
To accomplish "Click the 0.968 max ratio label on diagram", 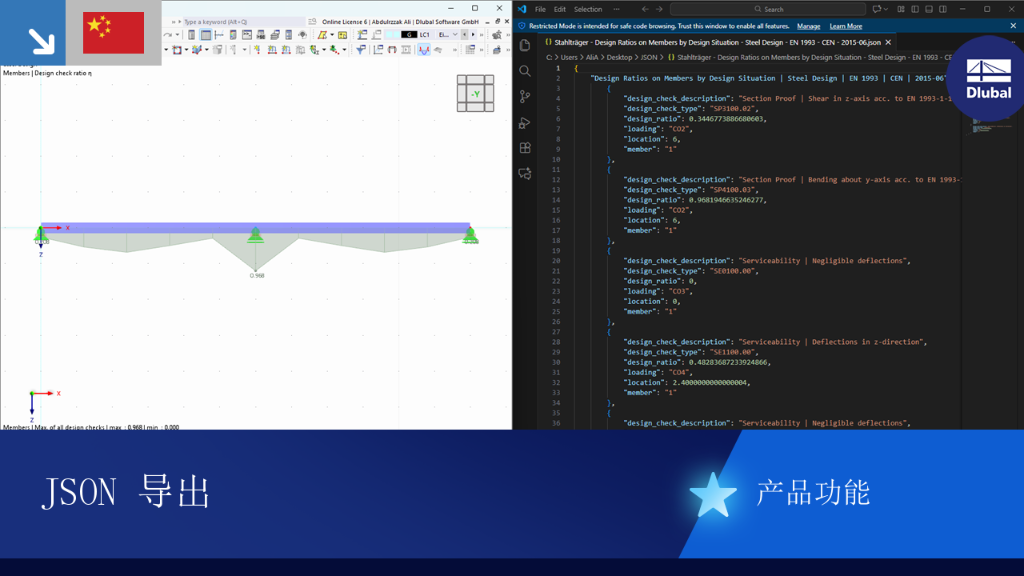I will point(257,276).
